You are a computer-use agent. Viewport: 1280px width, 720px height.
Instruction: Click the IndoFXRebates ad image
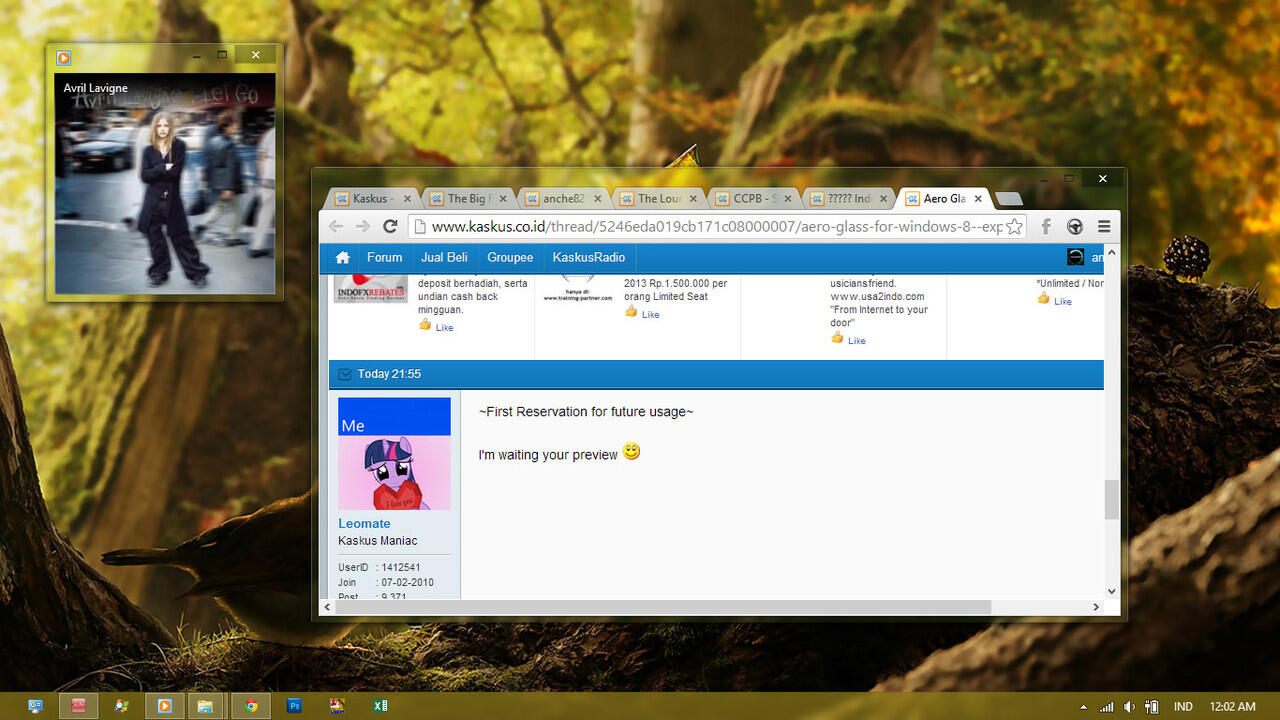click(x=370, y=288)
